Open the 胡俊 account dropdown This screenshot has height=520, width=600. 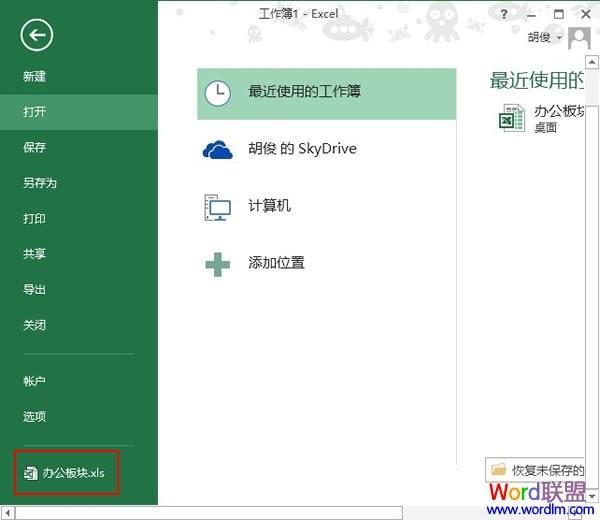point(545,37)
